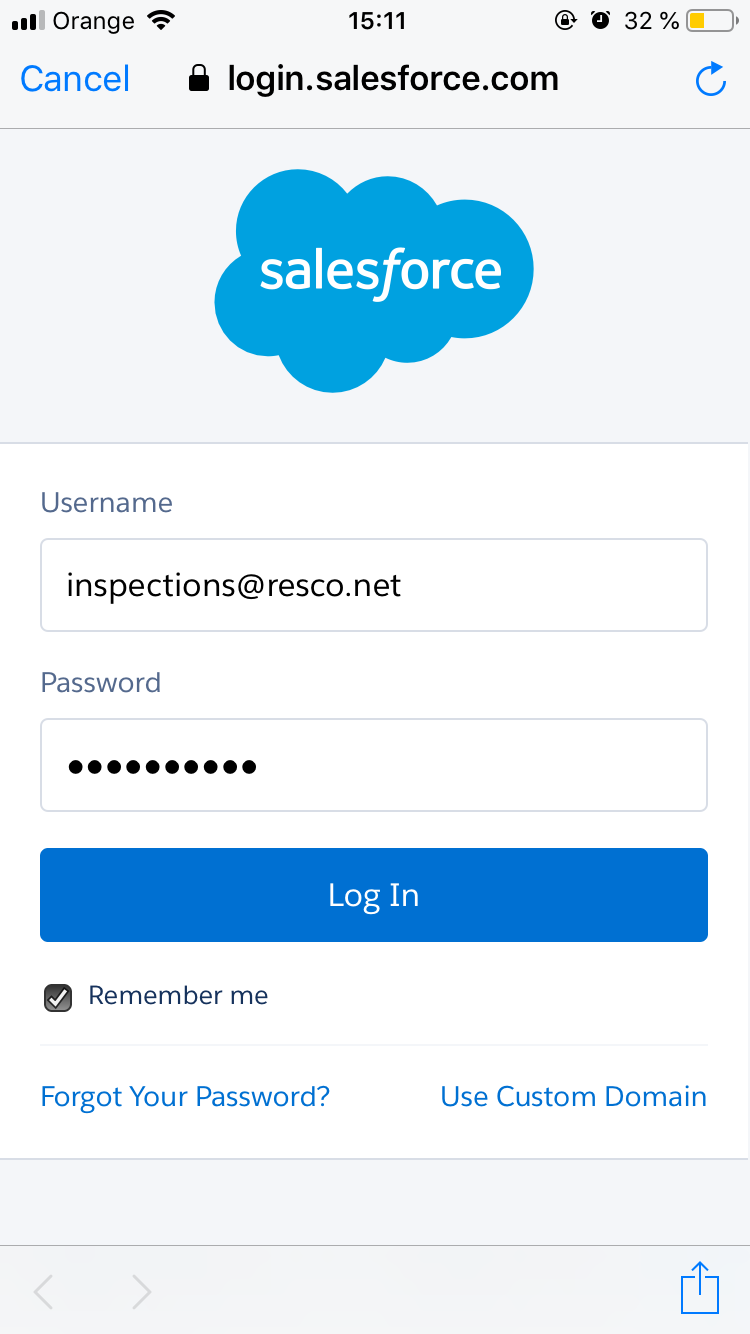The image size is (750, 1334).
Task: Tap the back navigation arrow
Action: (x=43, y=1292)
